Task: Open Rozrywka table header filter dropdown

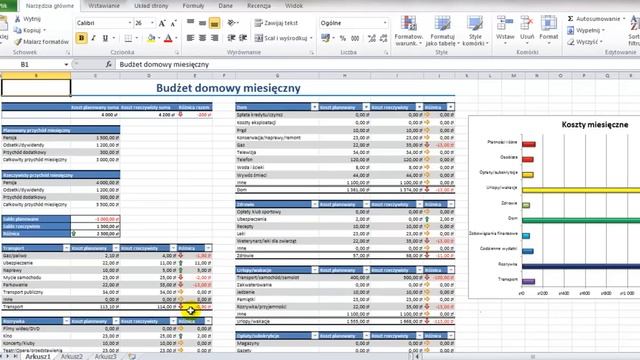Action: [67, 321]
